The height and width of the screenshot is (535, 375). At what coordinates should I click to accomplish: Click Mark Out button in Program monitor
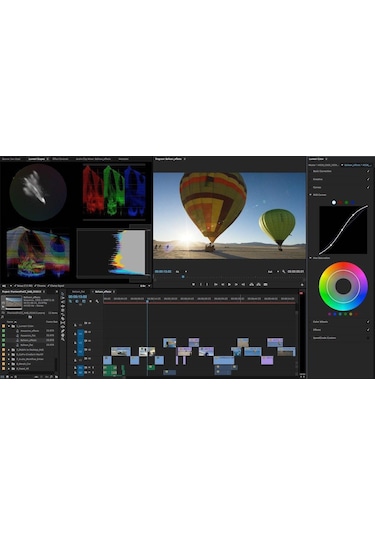207,284
